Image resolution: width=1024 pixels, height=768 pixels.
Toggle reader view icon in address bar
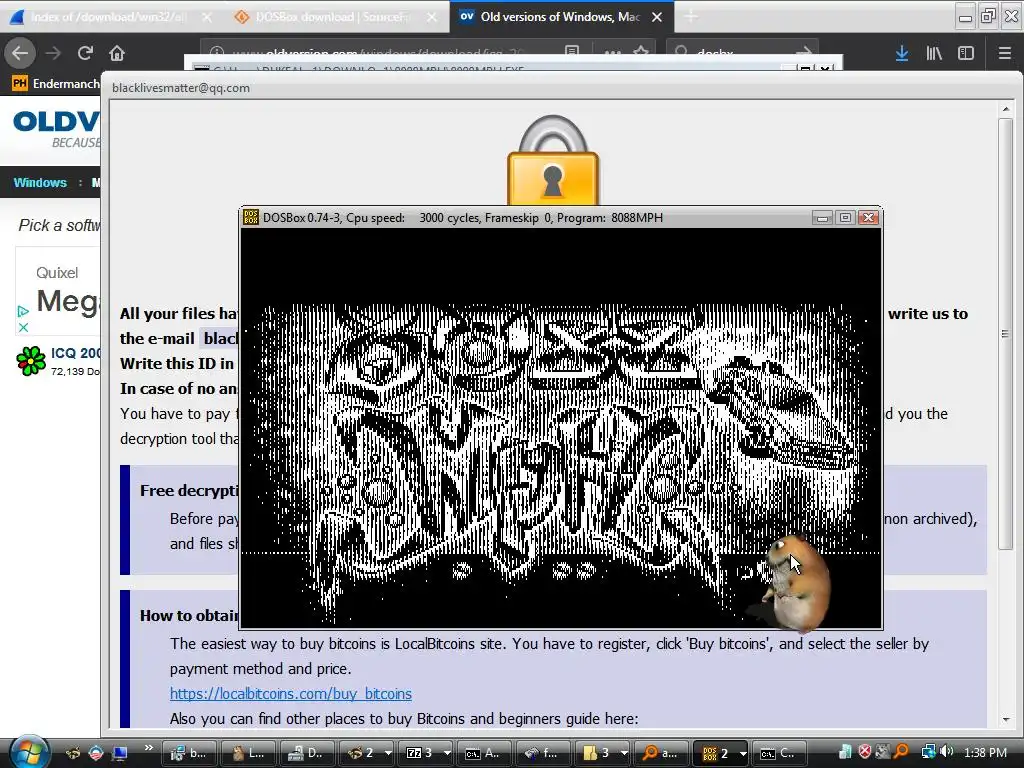(572, 51)
